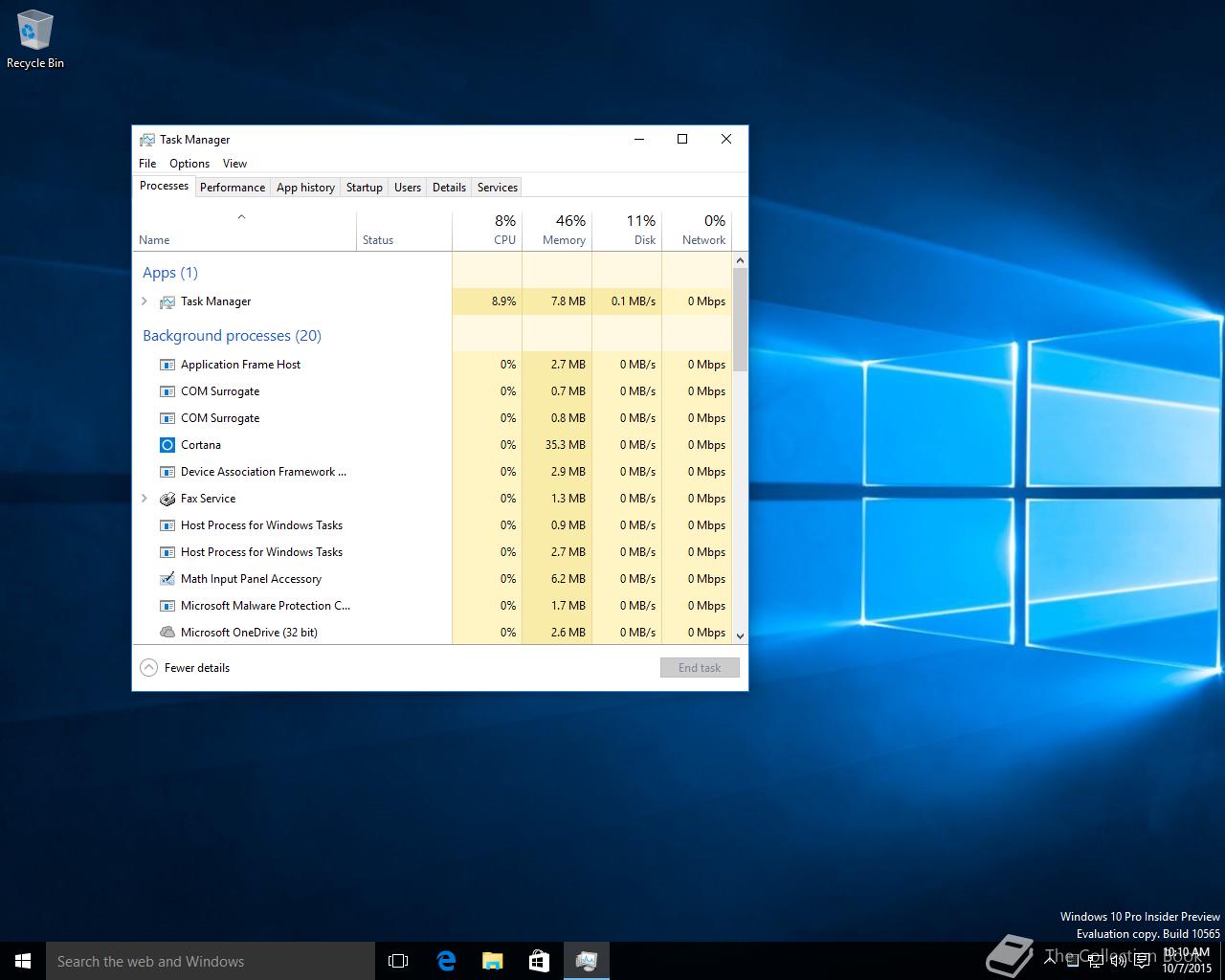Viewport: 1225px width, 980px height.
Task: Click the 6.2 MB memory value
Action: click(568, 579)
